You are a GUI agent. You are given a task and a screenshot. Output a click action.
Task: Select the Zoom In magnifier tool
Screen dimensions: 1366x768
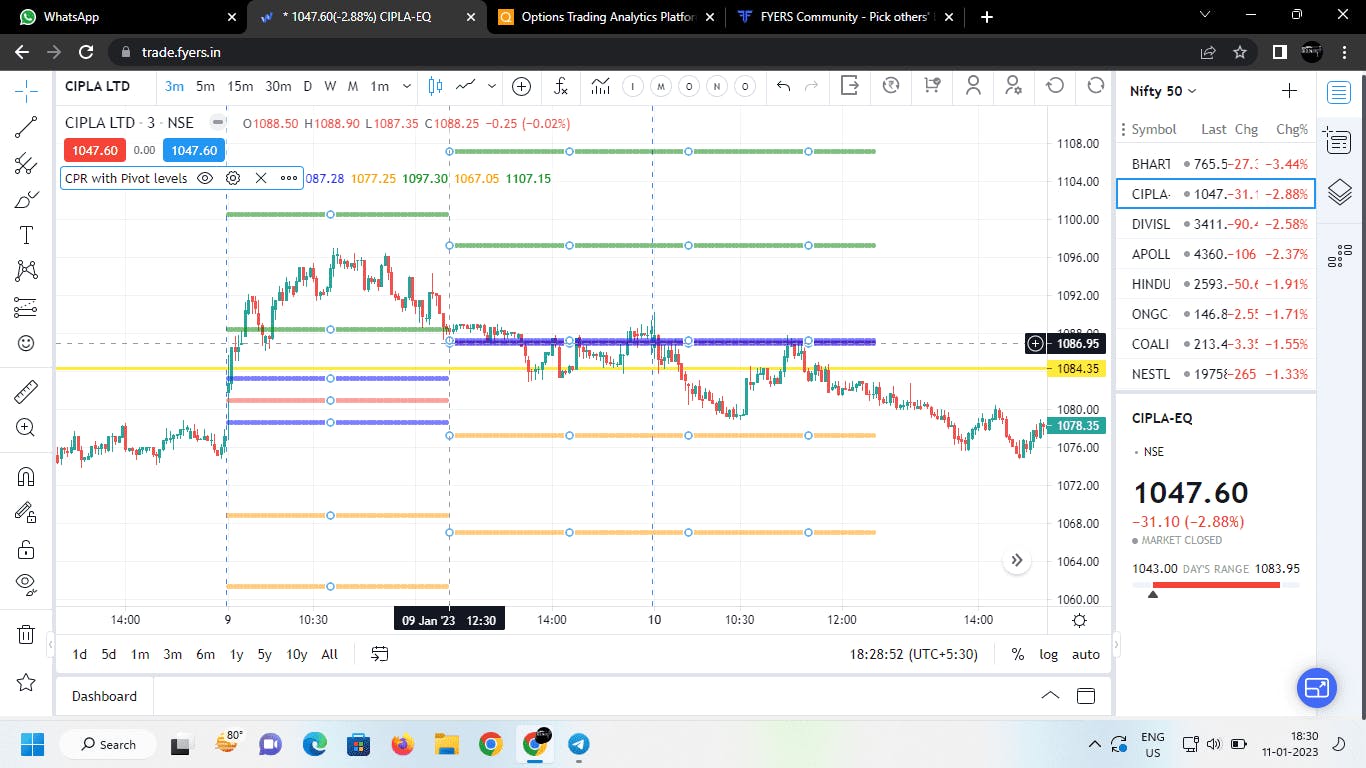coord(26,428)
